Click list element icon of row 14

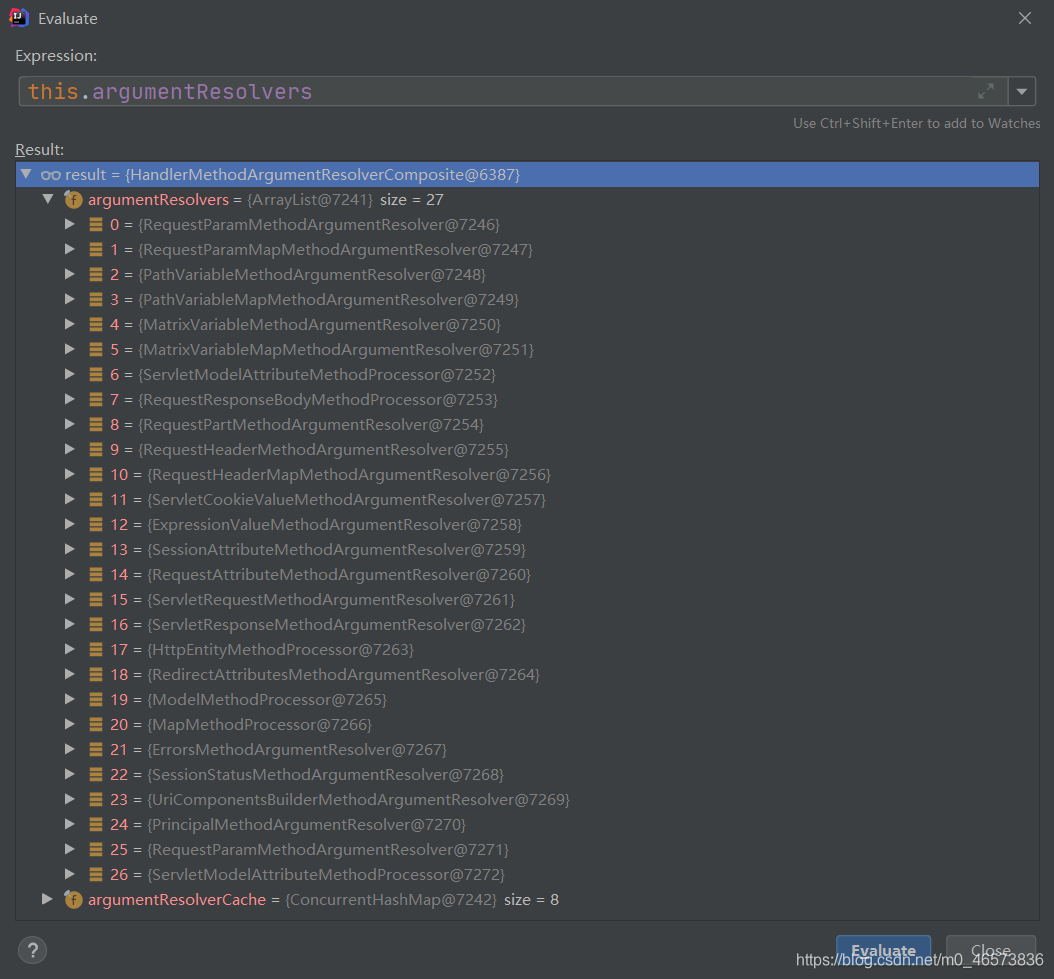coord(96,574)
